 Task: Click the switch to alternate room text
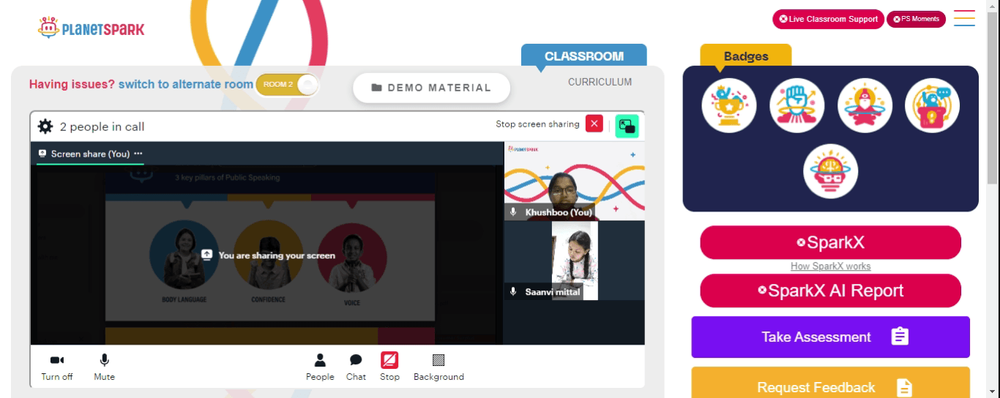coord(186,84)
